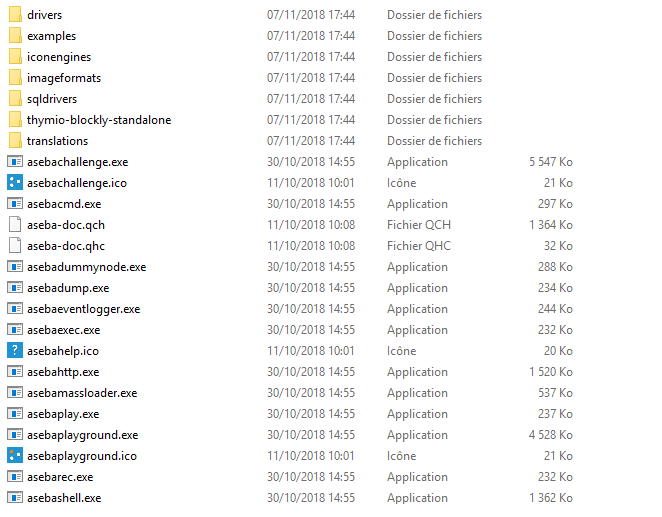Image resolution: width=662 pixels, height=517 pixels.
Task: Click the 1 520 Ko size value
Action: pyautogui.click(x=551, y=372)
